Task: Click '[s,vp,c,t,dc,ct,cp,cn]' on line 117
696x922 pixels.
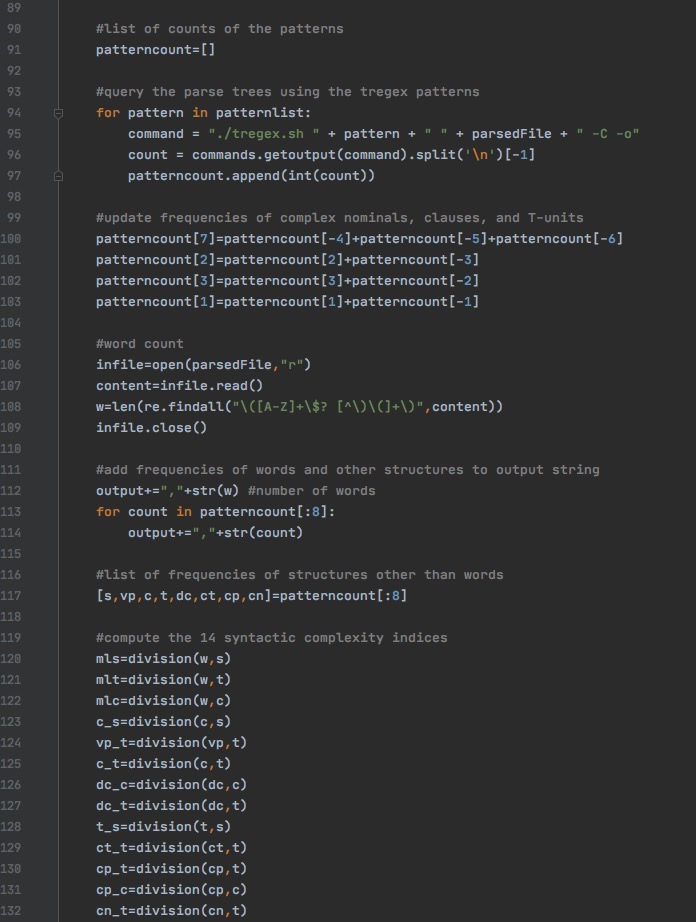Action: point(183,596)
